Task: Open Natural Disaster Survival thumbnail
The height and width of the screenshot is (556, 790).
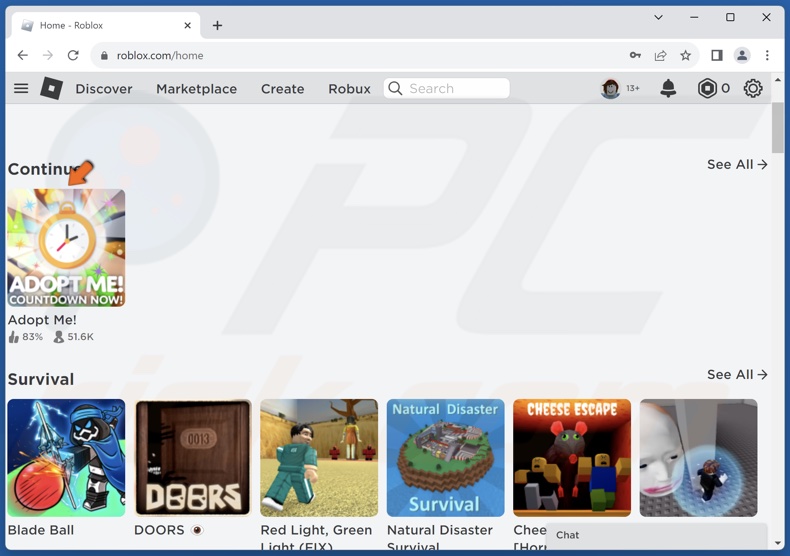Action: point(445,458)
